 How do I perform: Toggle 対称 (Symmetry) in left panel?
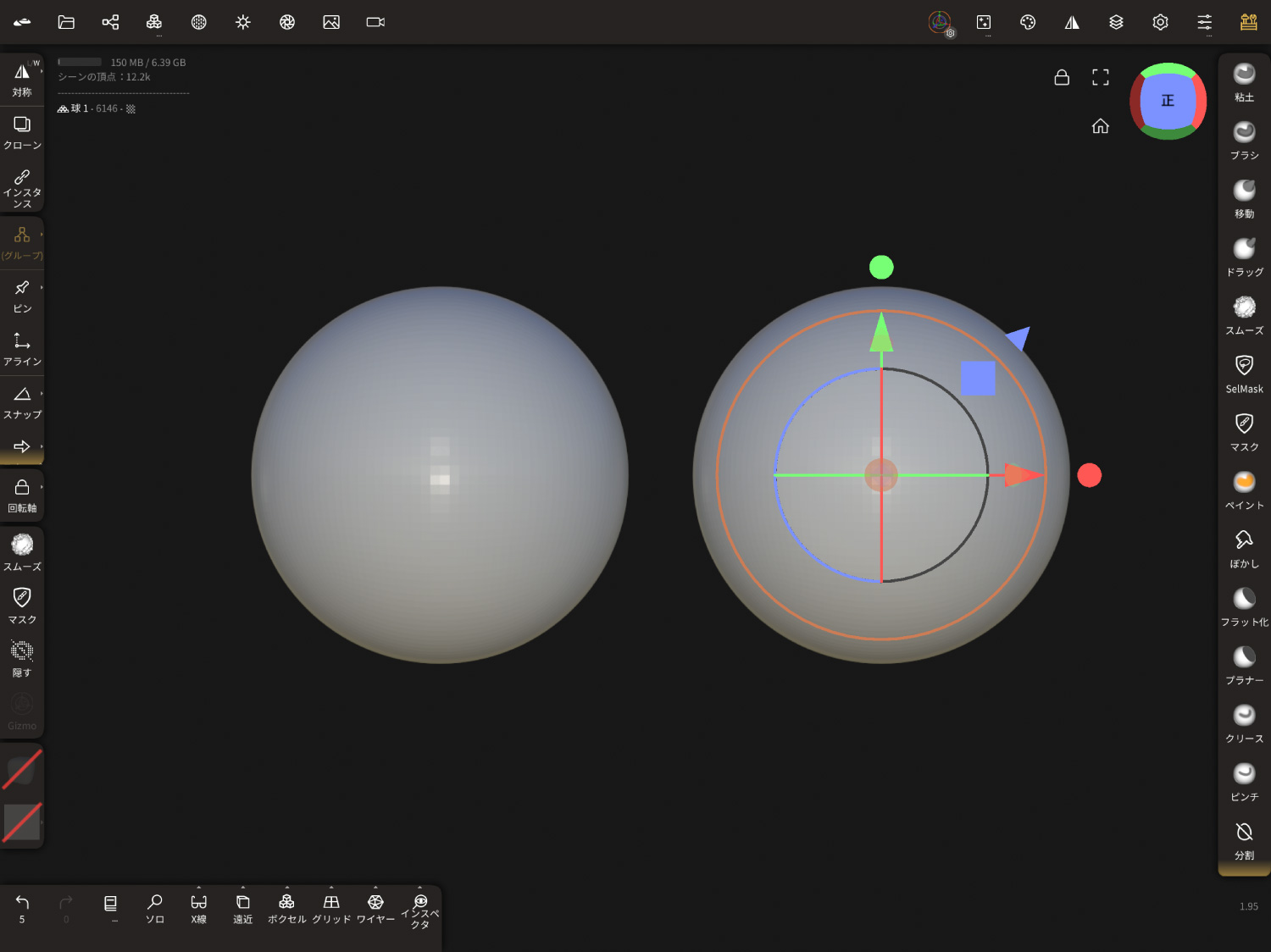click(x=22, y=80)
